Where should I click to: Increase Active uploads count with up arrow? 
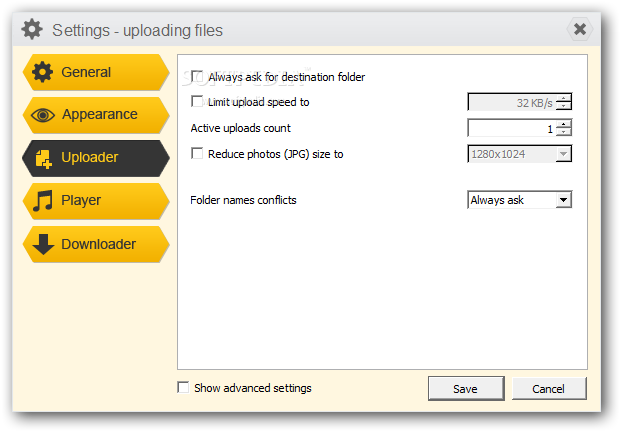pyautogui.click(x=564, y=124)
